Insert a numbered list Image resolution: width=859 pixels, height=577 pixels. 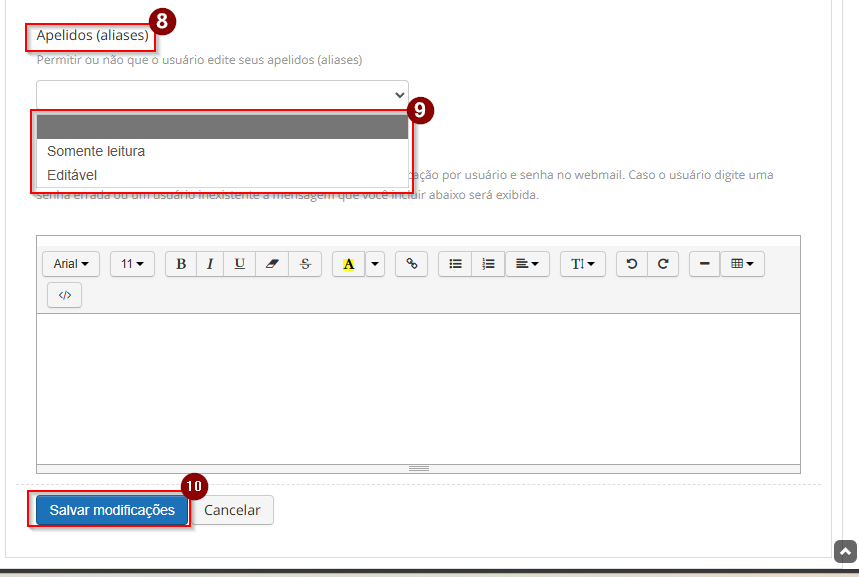tap(488, 264)
